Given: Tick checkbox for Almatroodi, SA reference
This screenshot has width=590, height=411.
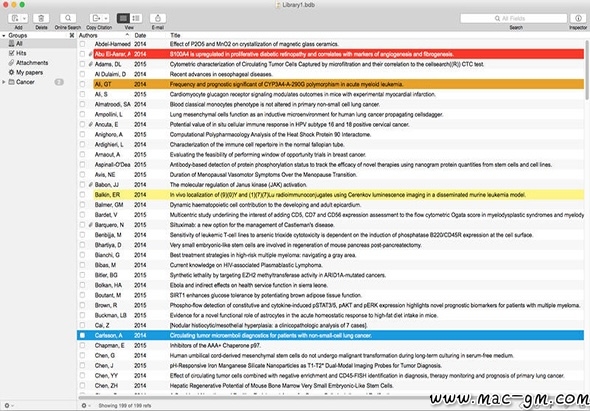Looking at the screenshot, I should tap(82, 104).
